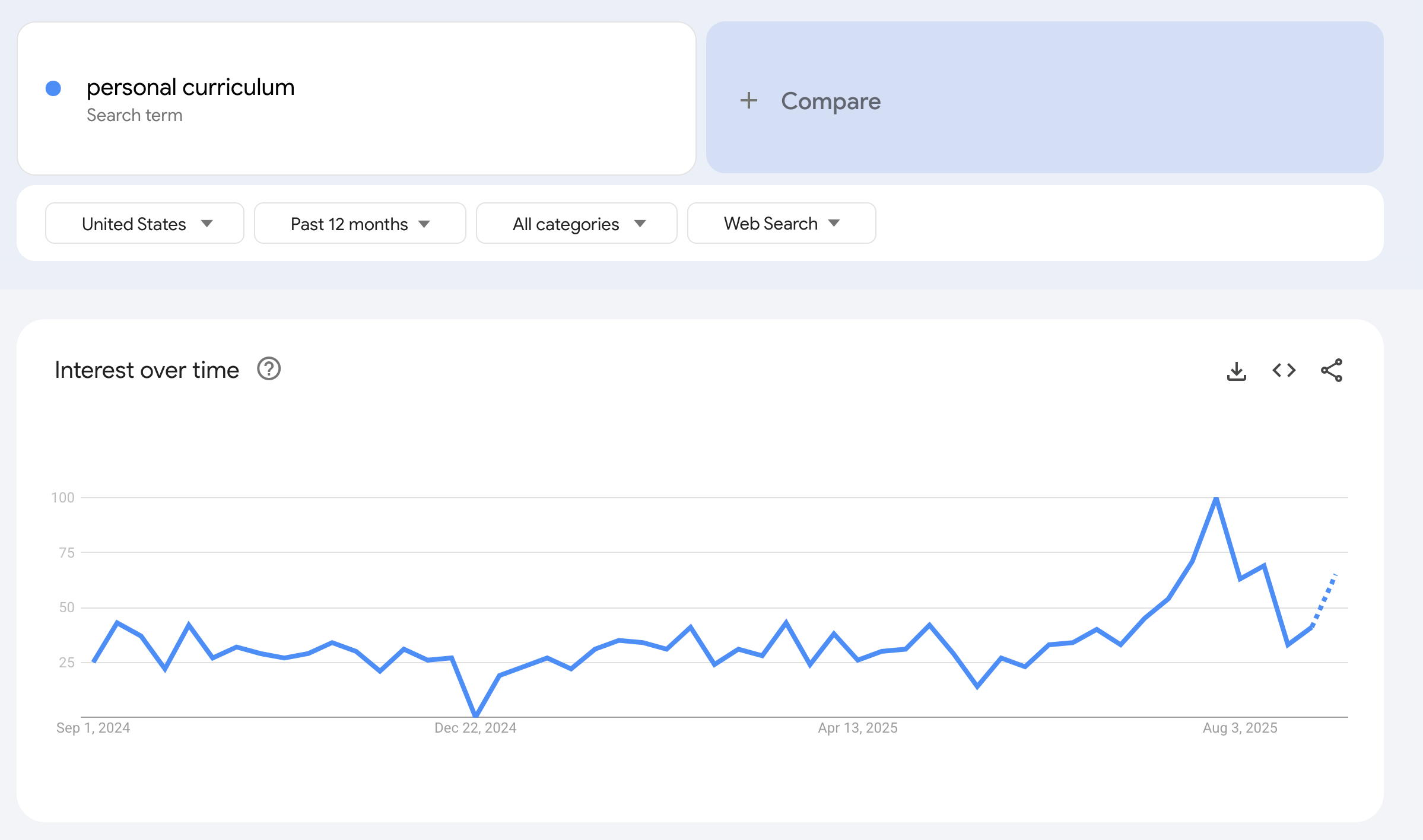Click the Search term subtitle text

tap(135, 115)
